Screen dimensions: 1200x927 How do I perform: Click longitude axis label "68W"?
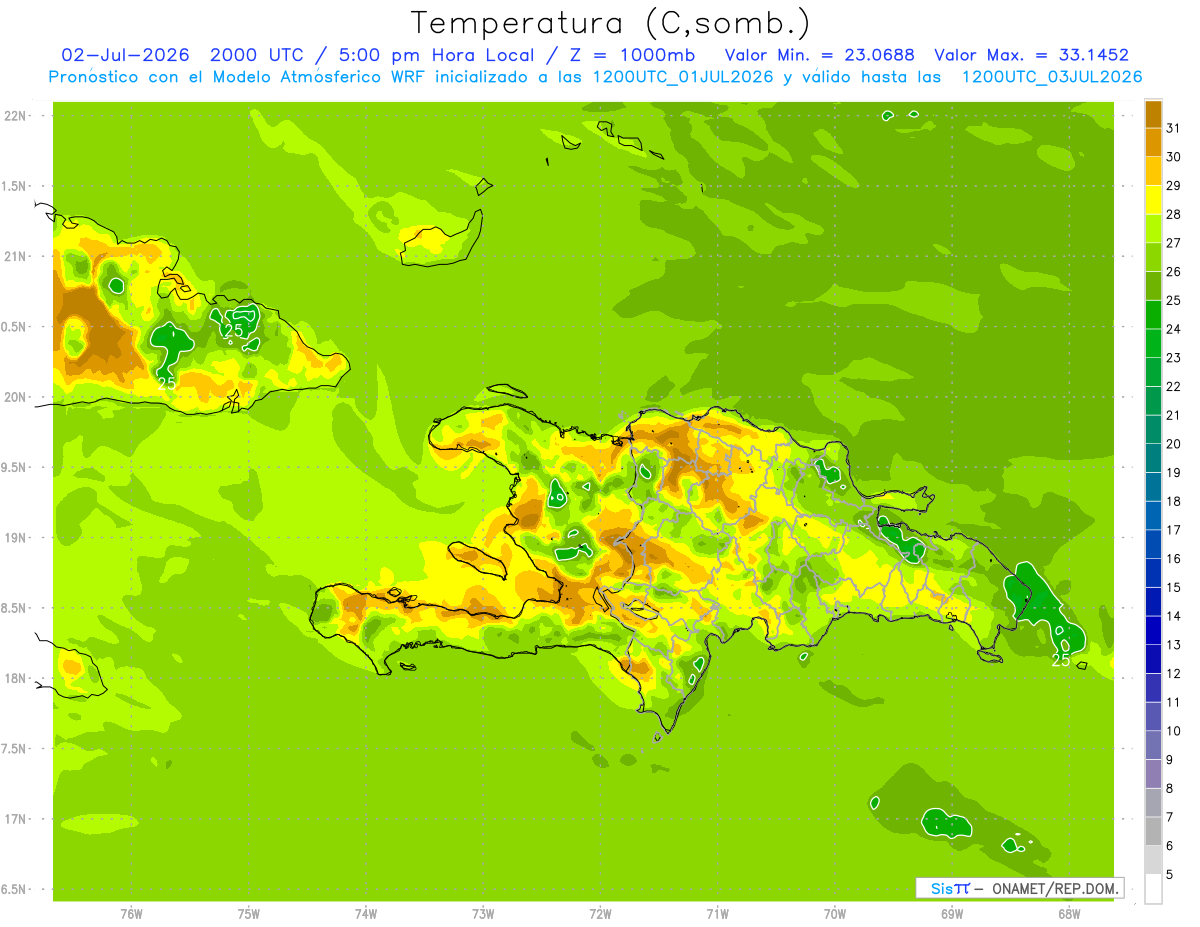1069,914
